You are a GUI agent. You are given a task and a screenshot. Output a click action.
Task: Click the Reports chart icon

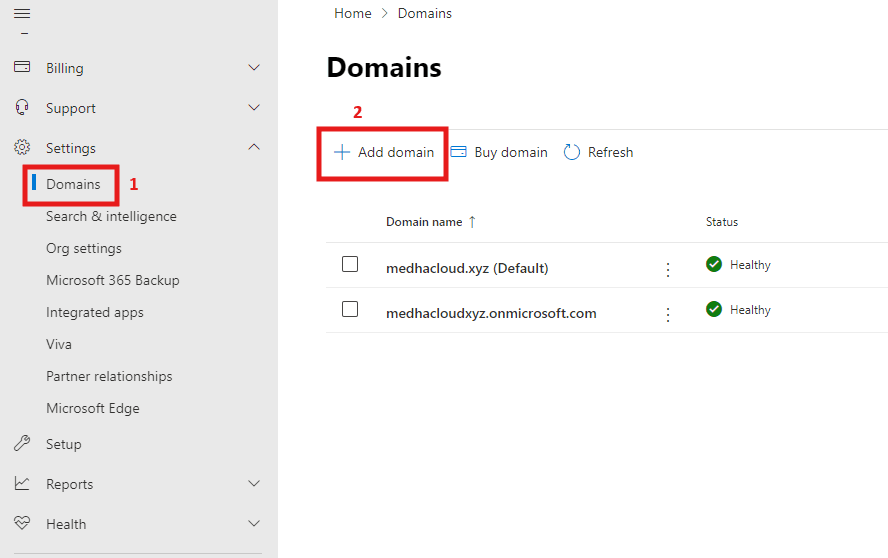coord(22,484)
